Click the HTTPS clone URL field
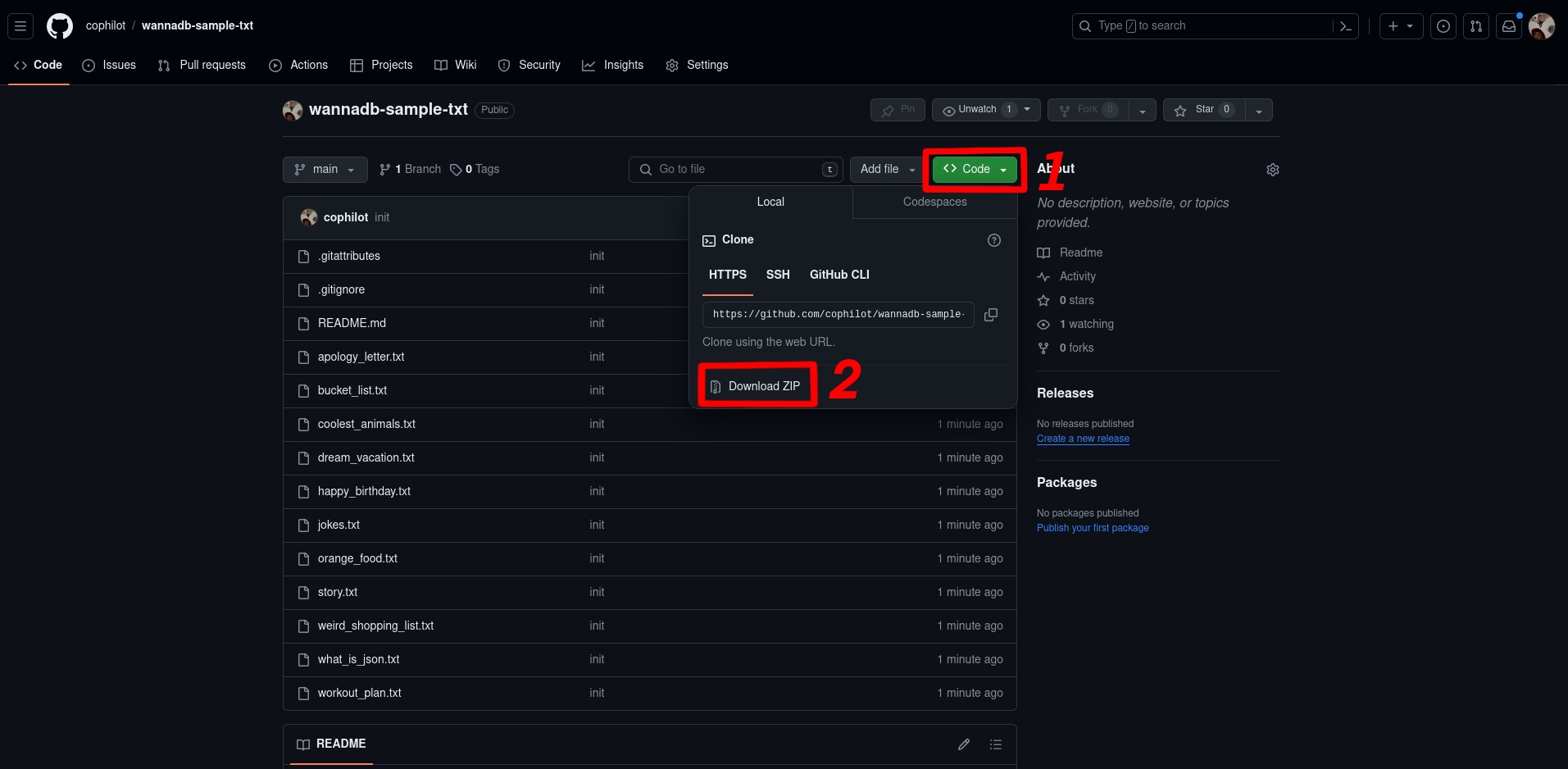 [x=838, y=315]
